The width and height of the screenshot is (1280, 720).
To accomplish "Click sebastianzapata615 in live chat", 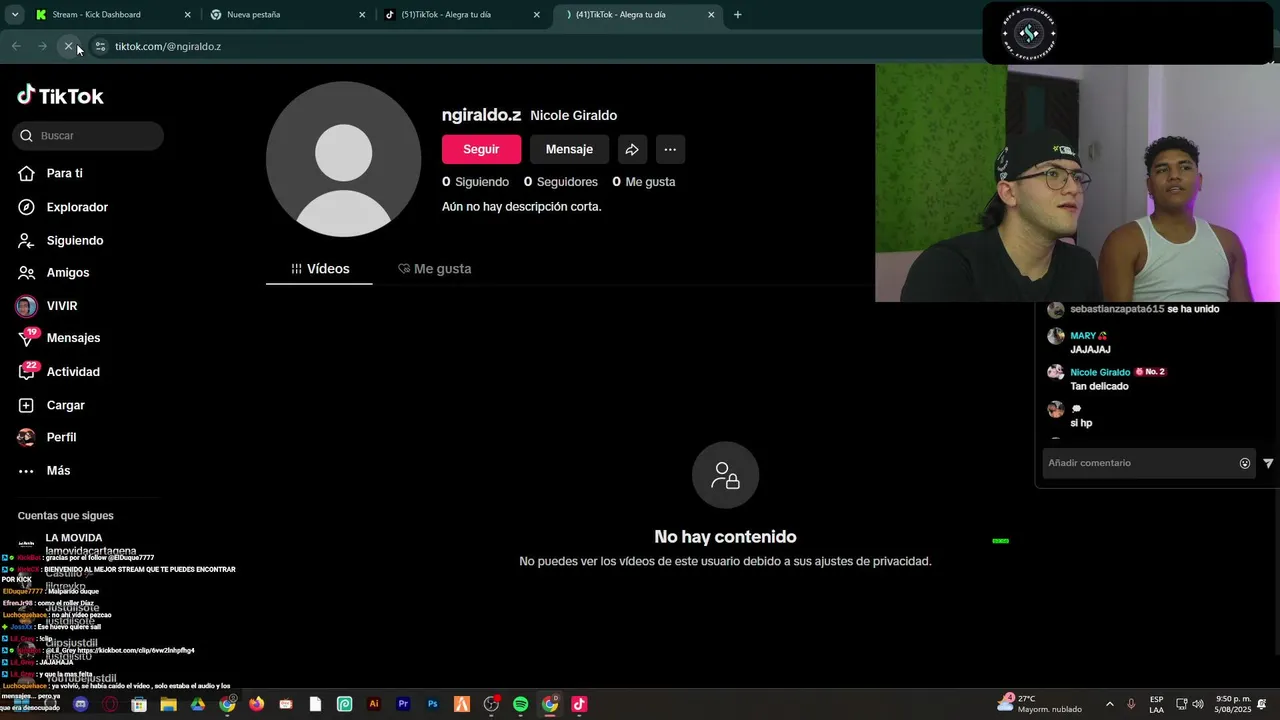I will tap(1117, 309).
